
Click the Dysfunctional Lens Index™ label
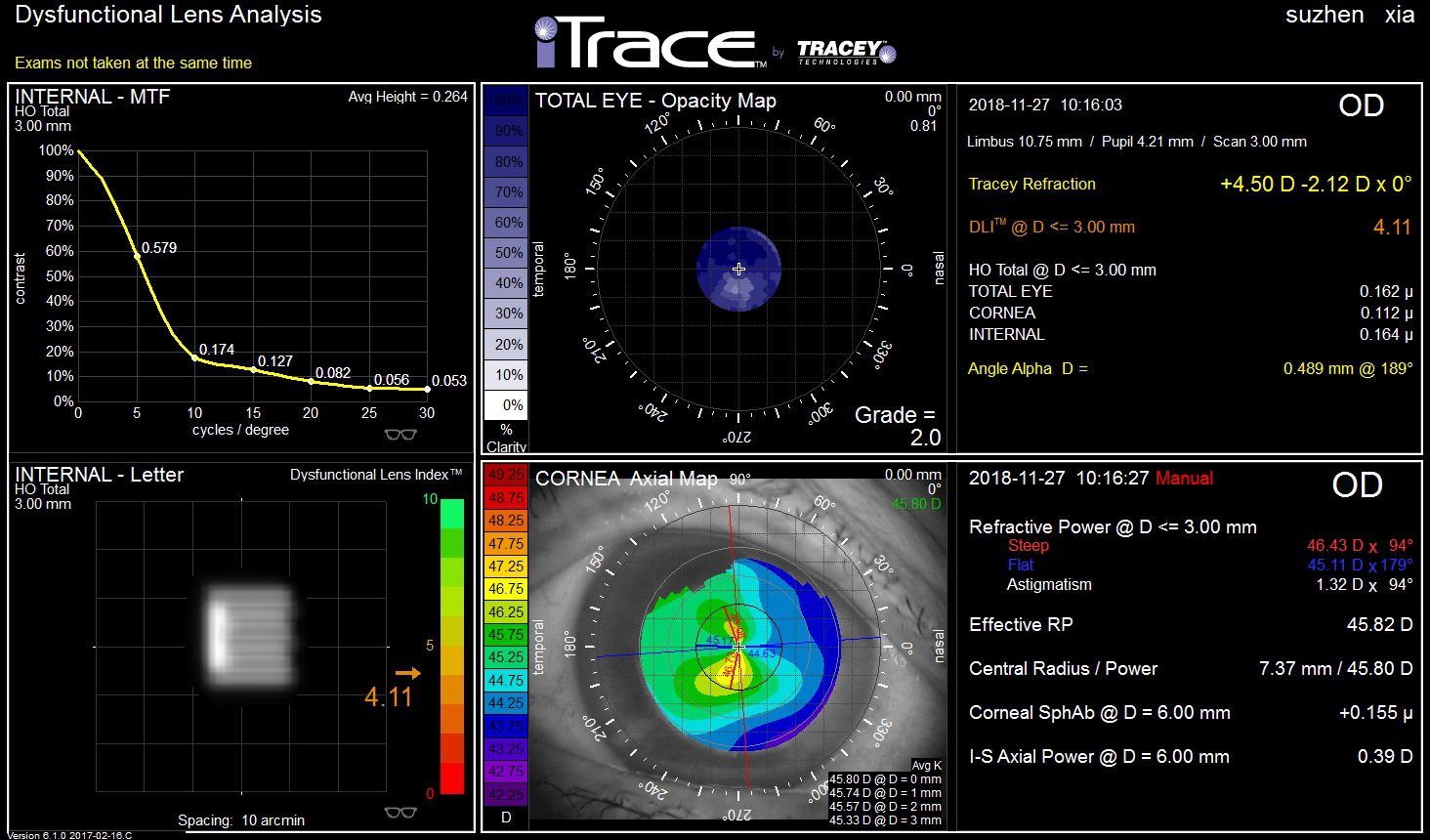[x=376, y=475]
